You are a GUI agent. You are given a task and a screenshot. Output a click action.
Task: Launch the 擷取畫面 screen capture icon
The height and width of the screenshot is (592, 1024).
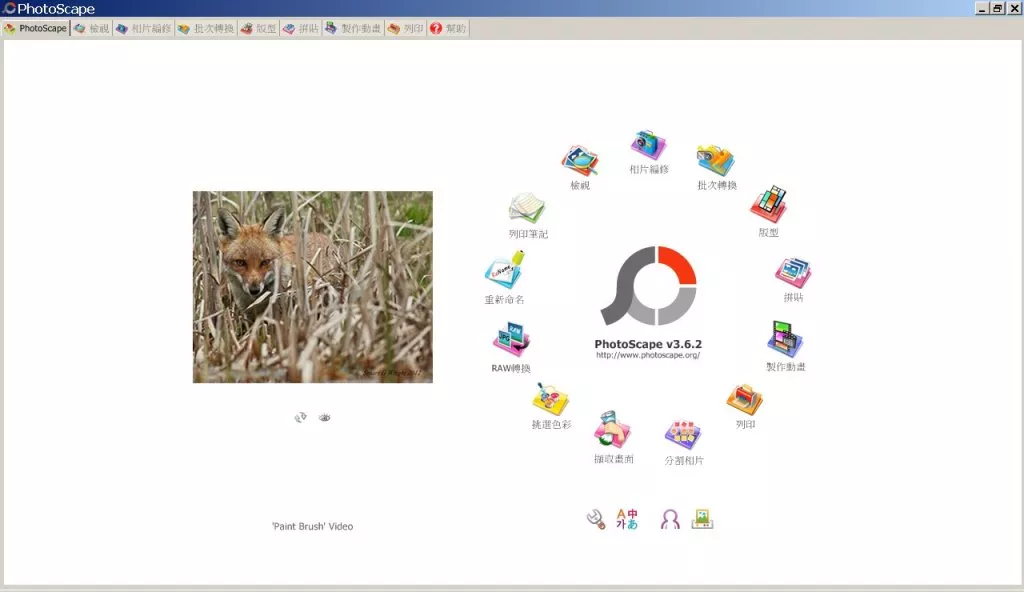coord(613,430)
